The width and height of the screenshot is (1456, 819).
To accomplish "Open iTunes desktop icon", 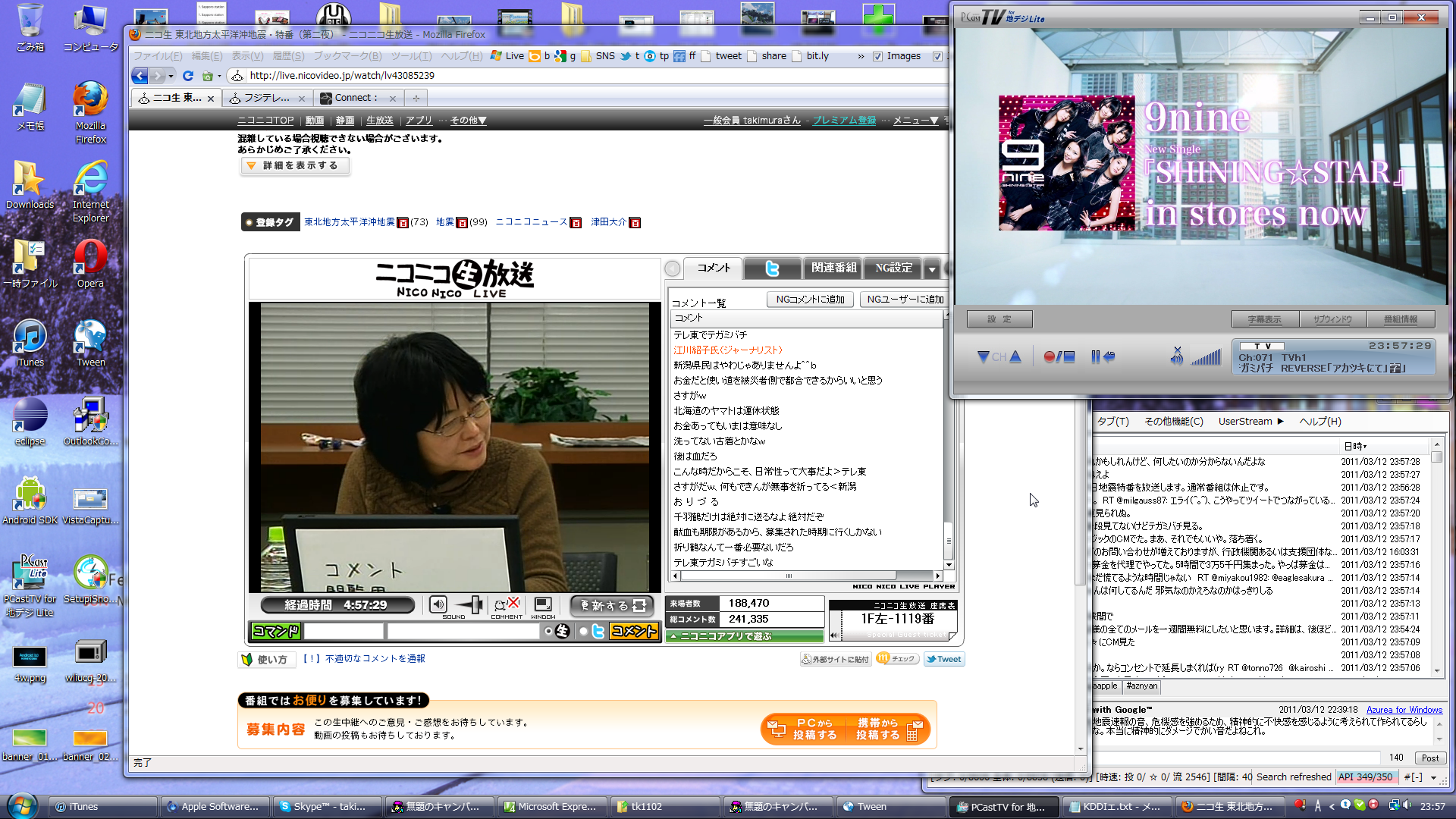I will click(x=30, y=344).
